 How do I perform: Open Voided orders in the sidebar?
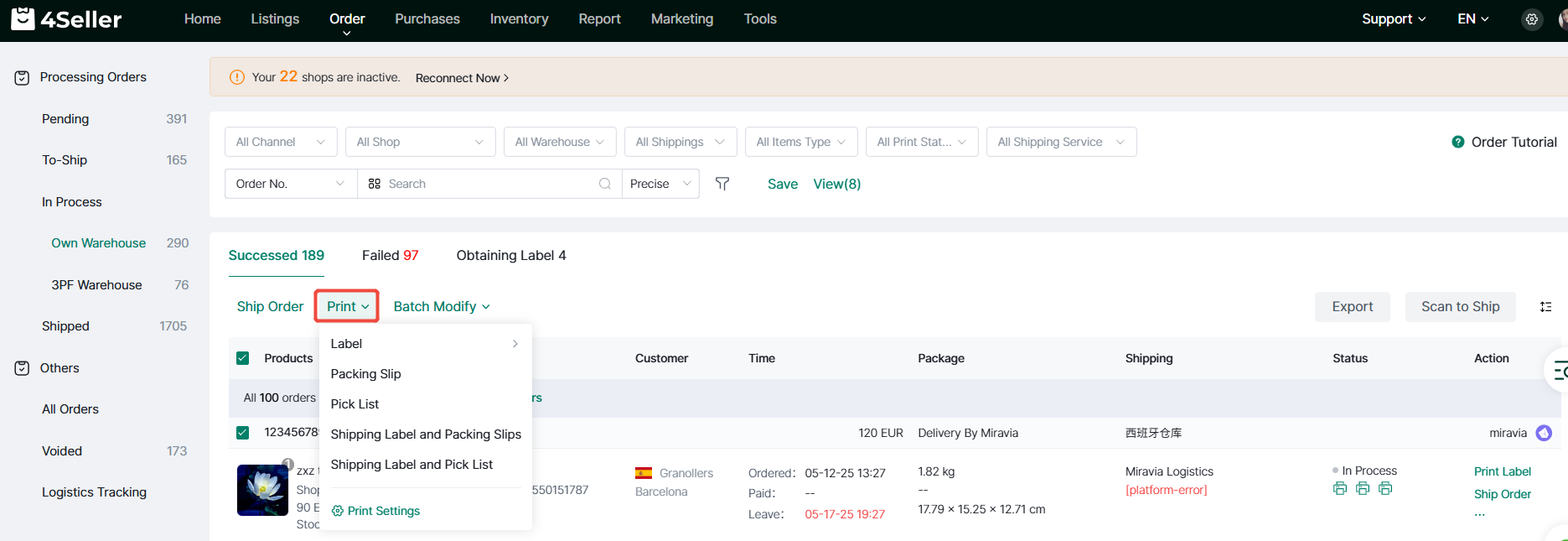[62, 451]
